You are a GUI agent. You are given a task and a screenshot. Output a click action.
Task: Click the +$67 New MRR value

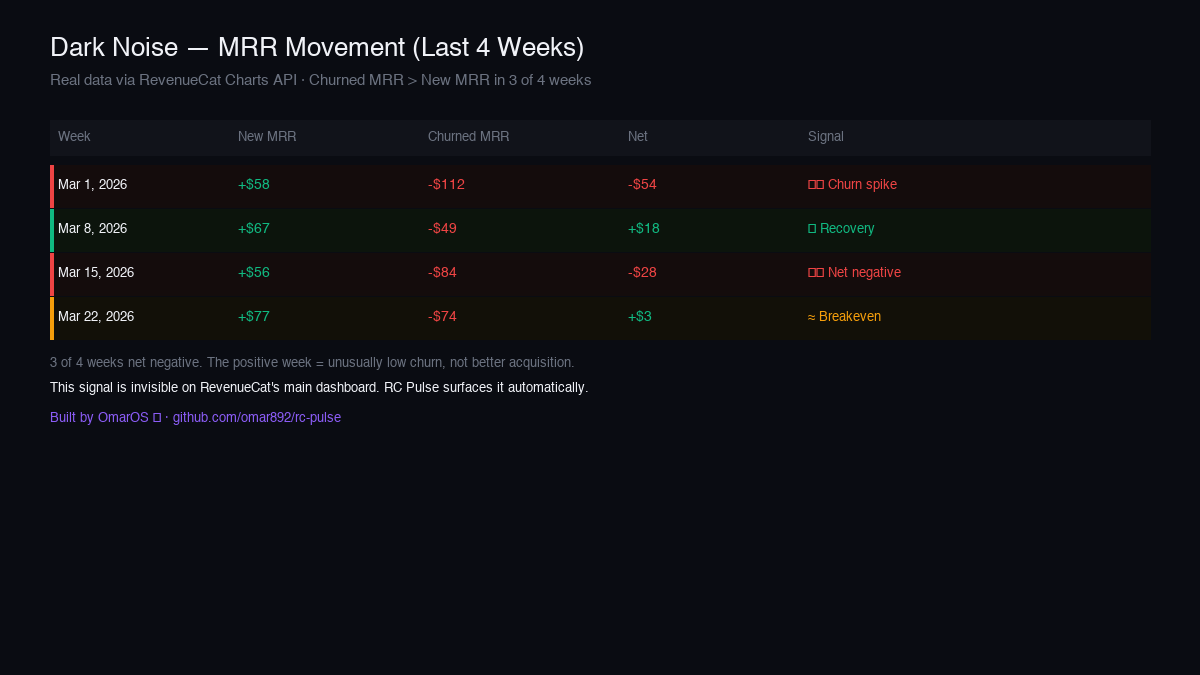[x=254, y=229]
